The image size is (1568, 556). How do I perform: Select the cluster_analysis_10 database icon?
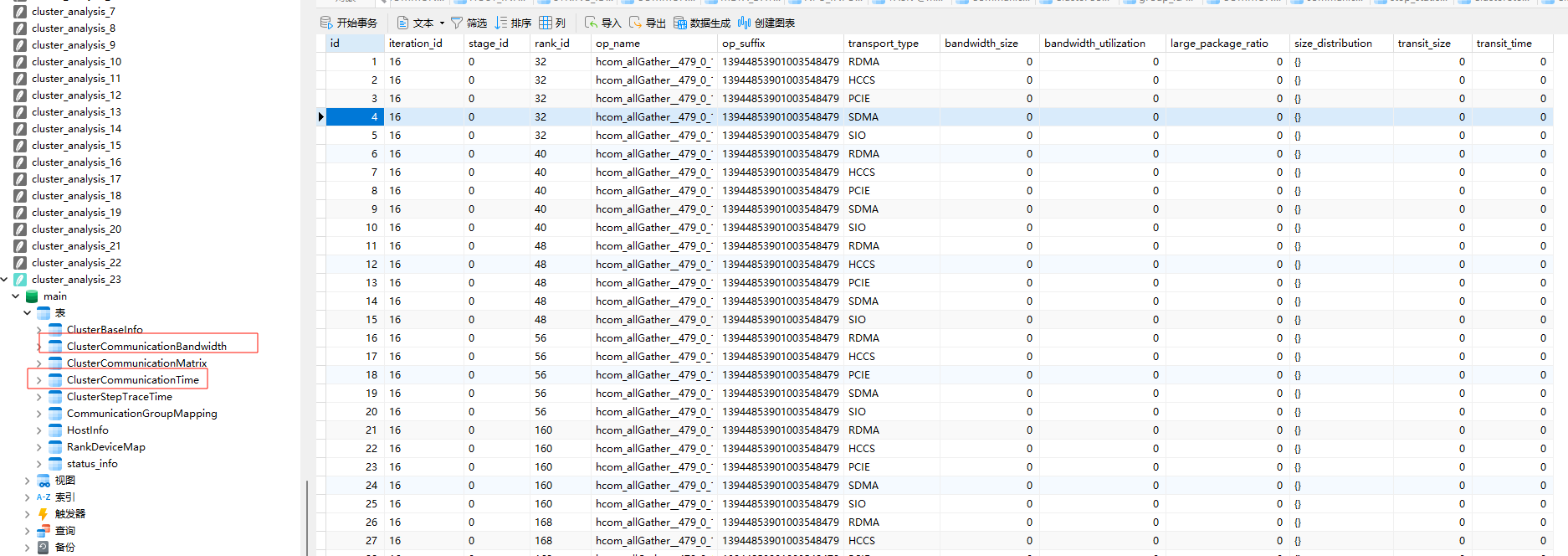[20, 62]
